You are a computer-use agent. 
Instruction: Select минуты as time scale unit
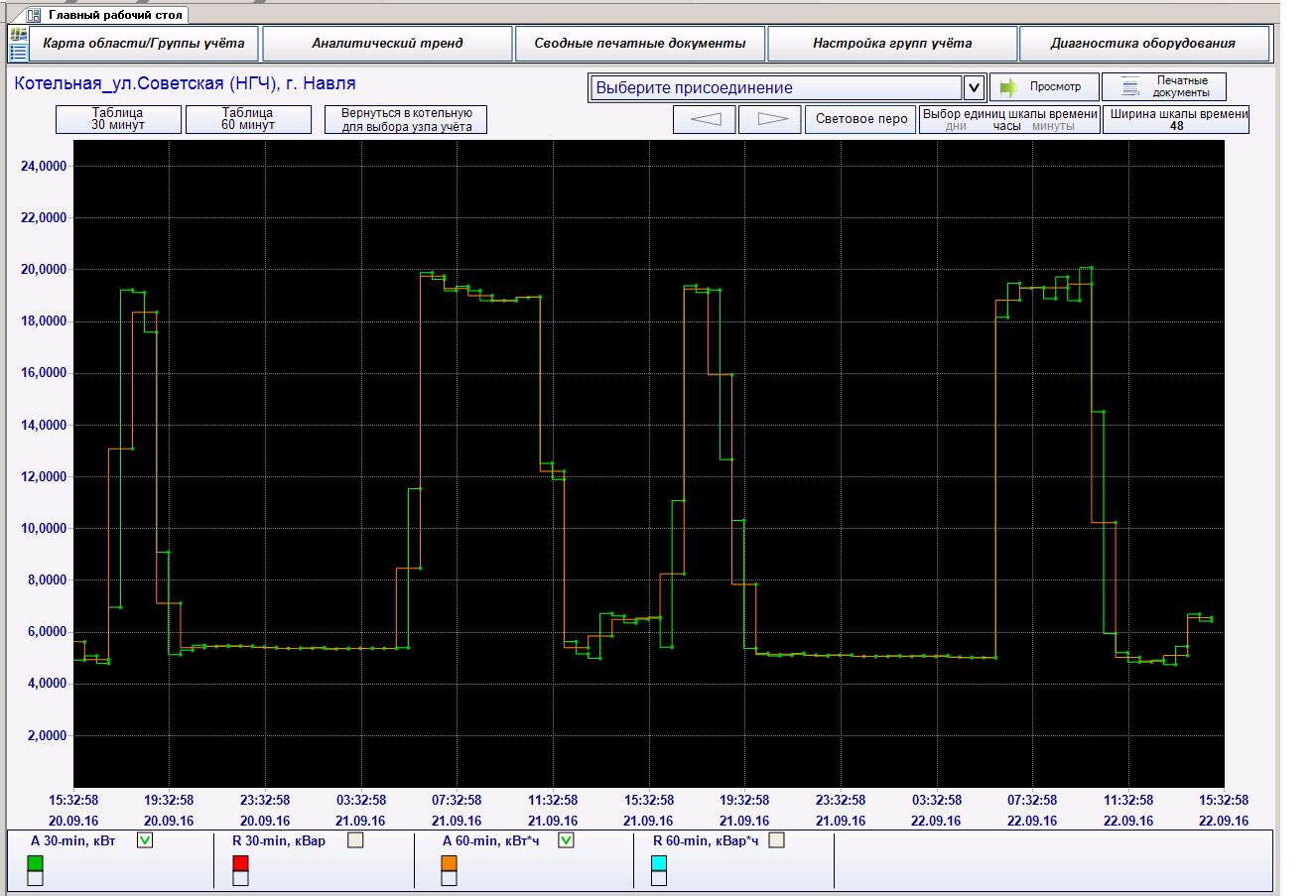1053,127
